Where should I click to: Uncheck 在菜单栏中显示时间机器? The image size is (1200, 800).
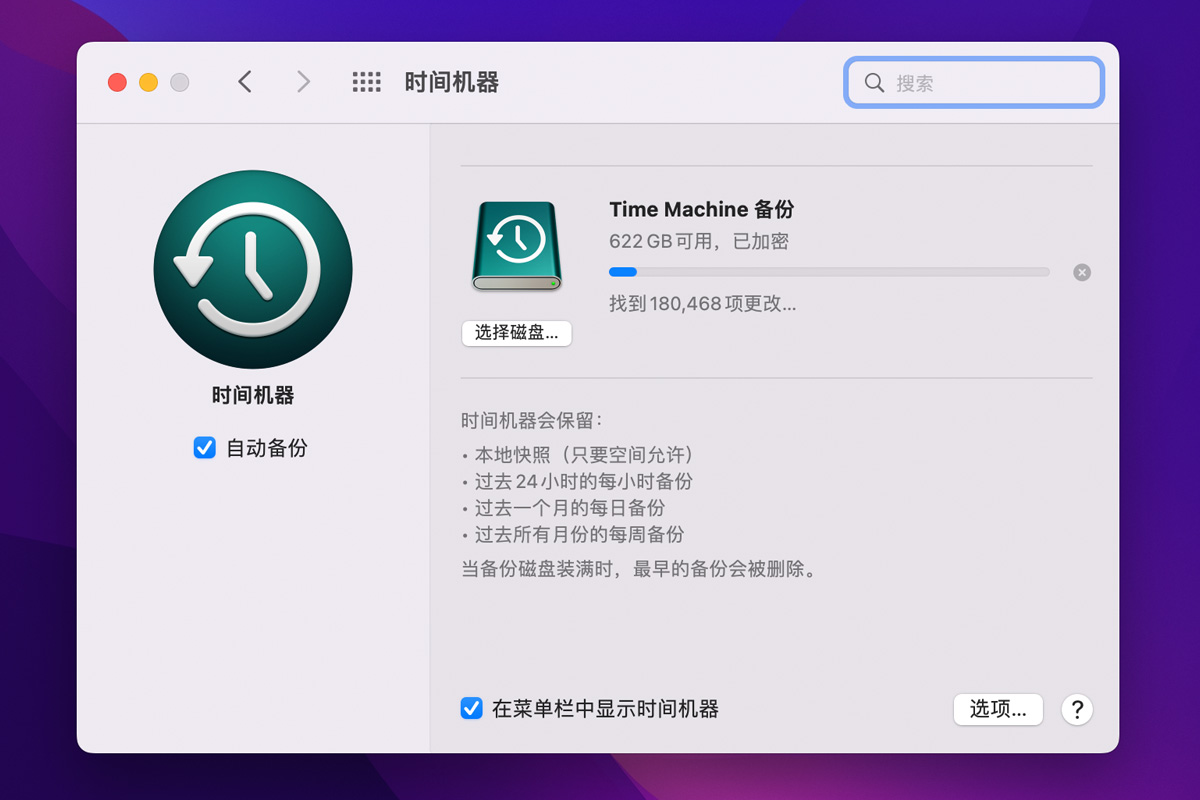(x=471, y=709)
